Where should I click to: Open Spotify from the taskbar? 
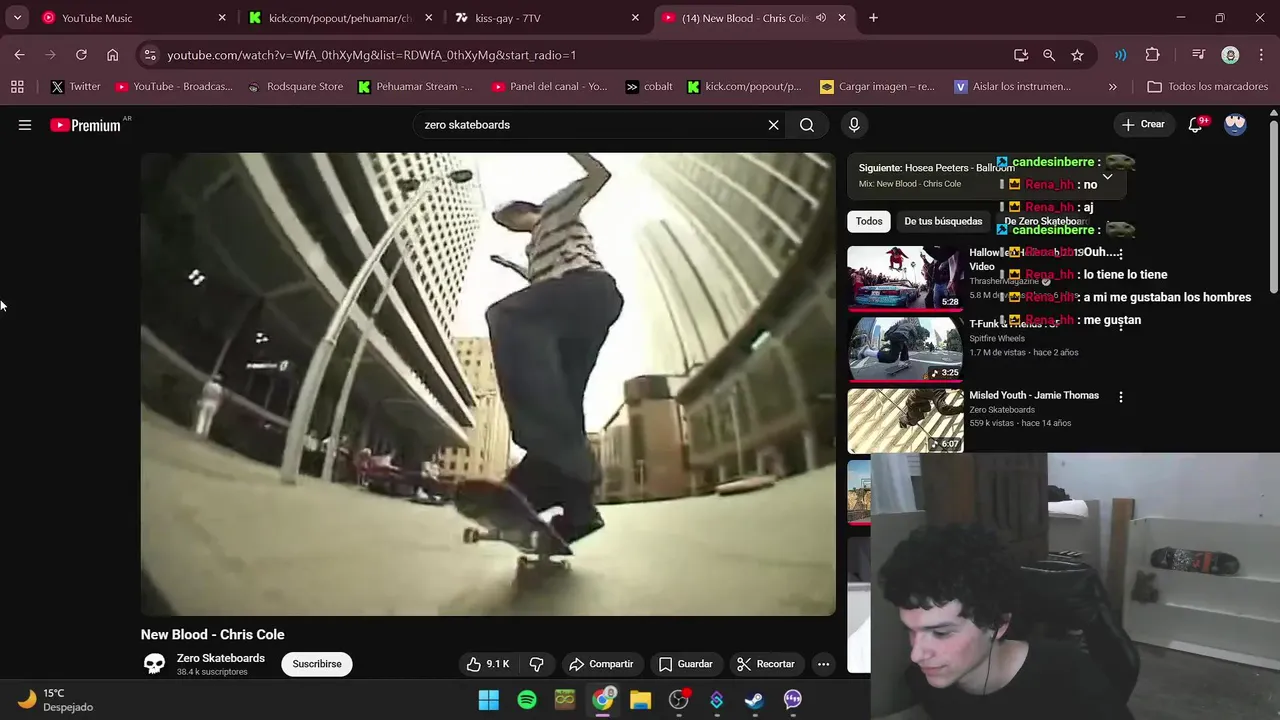pos(527,700)
